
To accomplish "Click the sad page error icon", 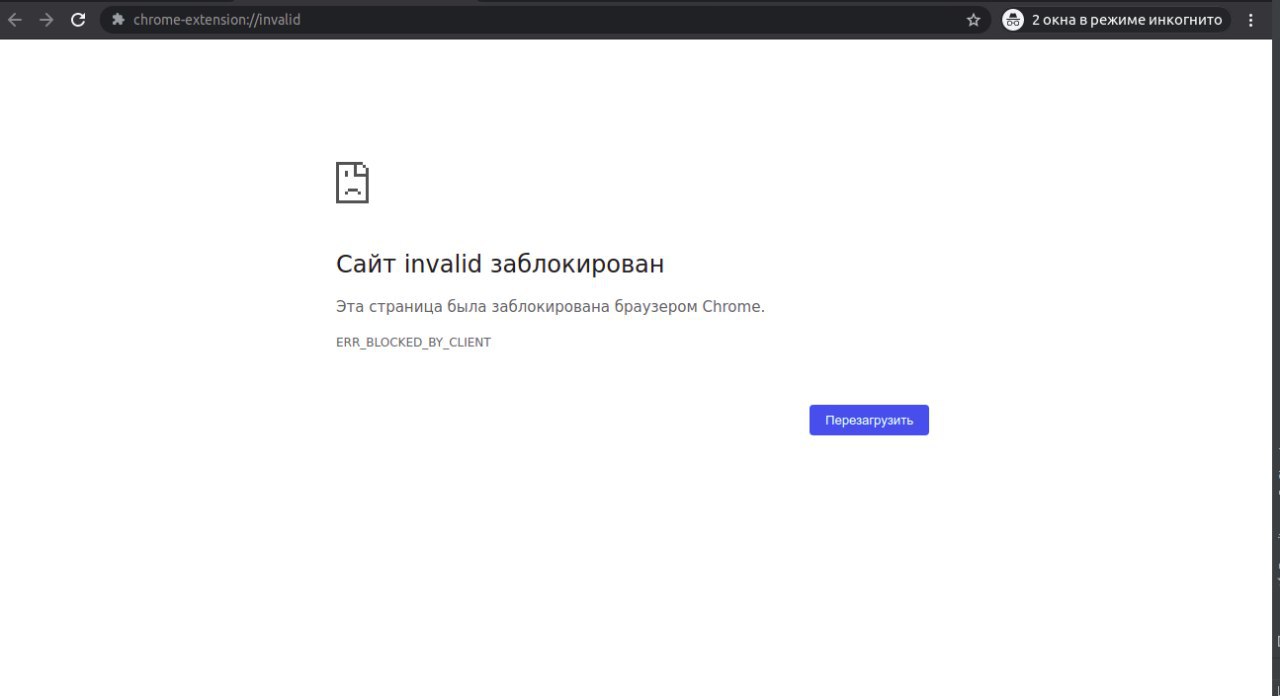I will click(x=352, y=183).
